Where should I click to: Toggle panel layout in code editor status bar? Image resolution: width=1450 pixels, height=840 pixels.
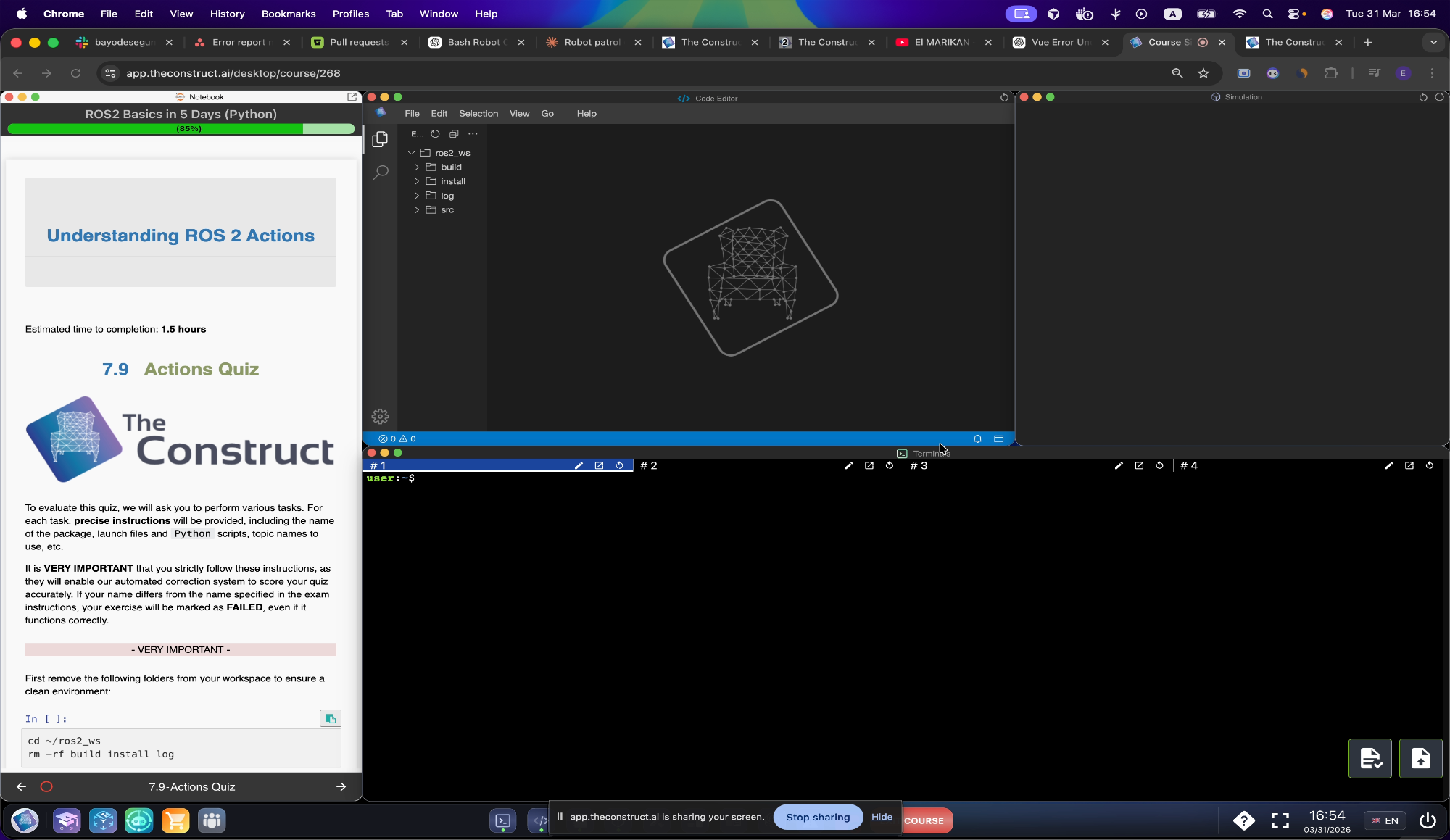(x=998, y=438)
